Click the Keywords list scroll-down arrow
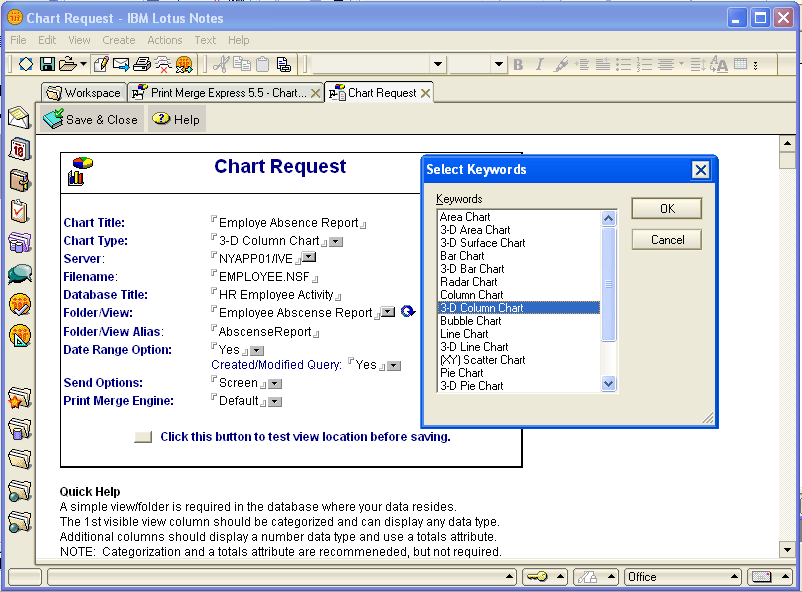 pyautogui.click(x=608, y=384)
